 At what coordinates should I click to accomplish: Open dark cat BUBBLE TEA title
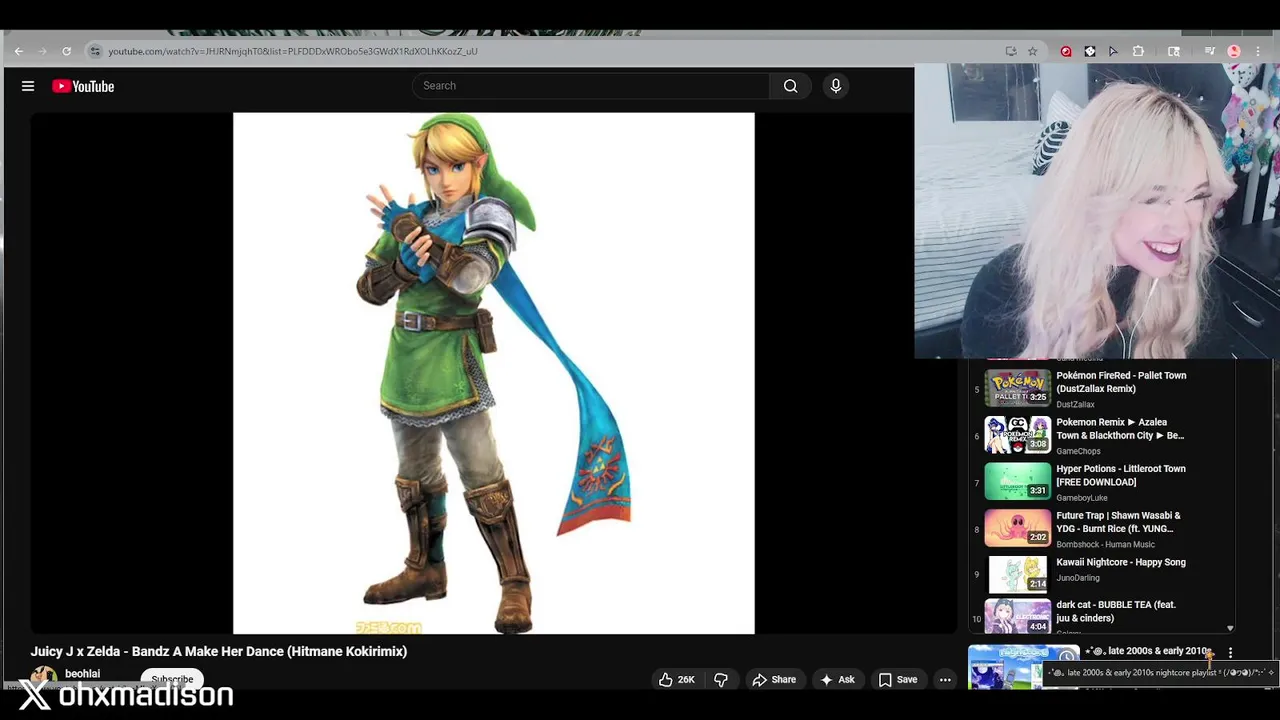pos(1116,611)
